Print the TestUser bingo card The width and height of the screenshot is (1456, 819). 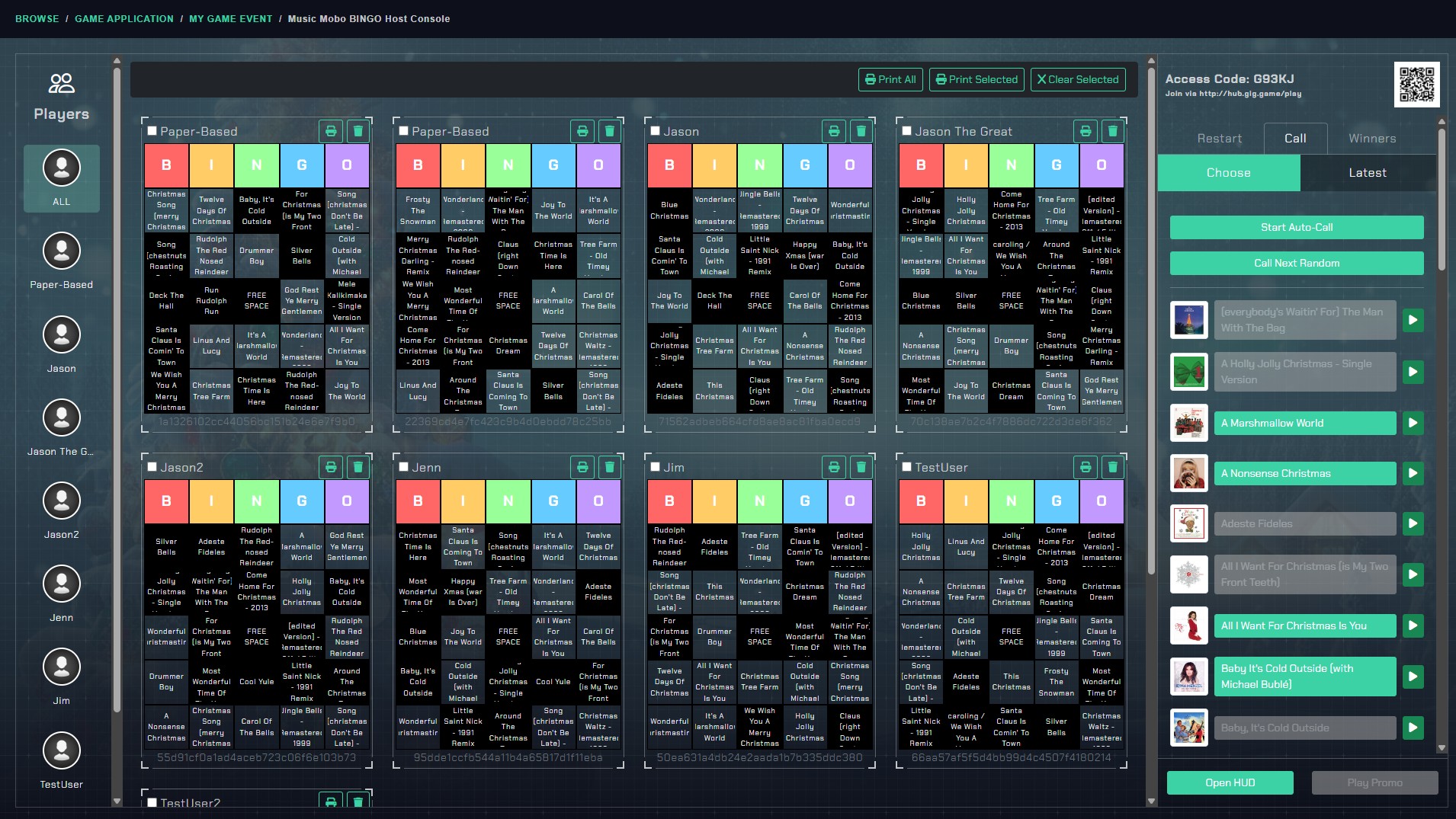(x=1086, y=467)
